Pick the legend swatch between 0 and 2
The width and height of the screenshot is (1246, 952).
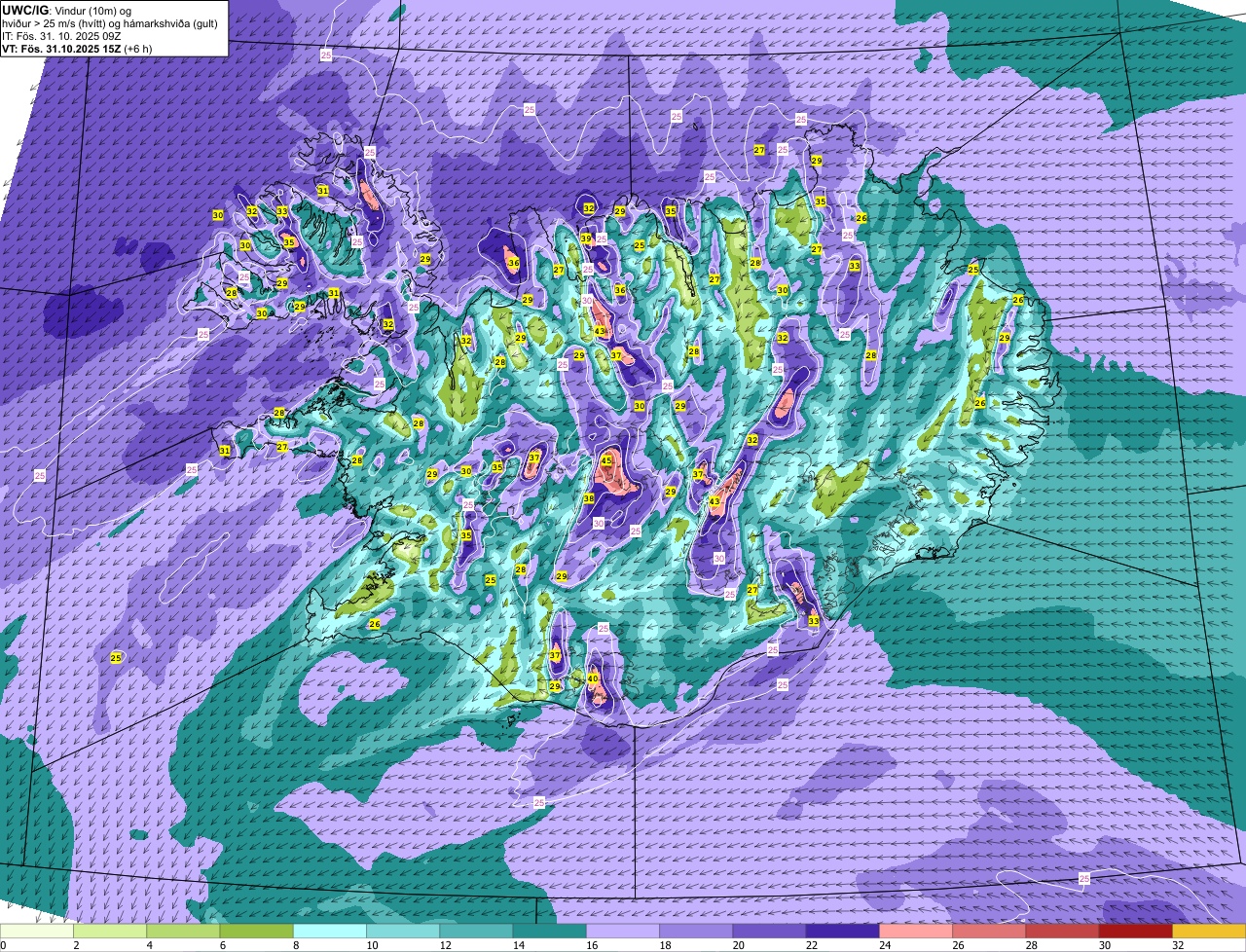tap(37, 931)
